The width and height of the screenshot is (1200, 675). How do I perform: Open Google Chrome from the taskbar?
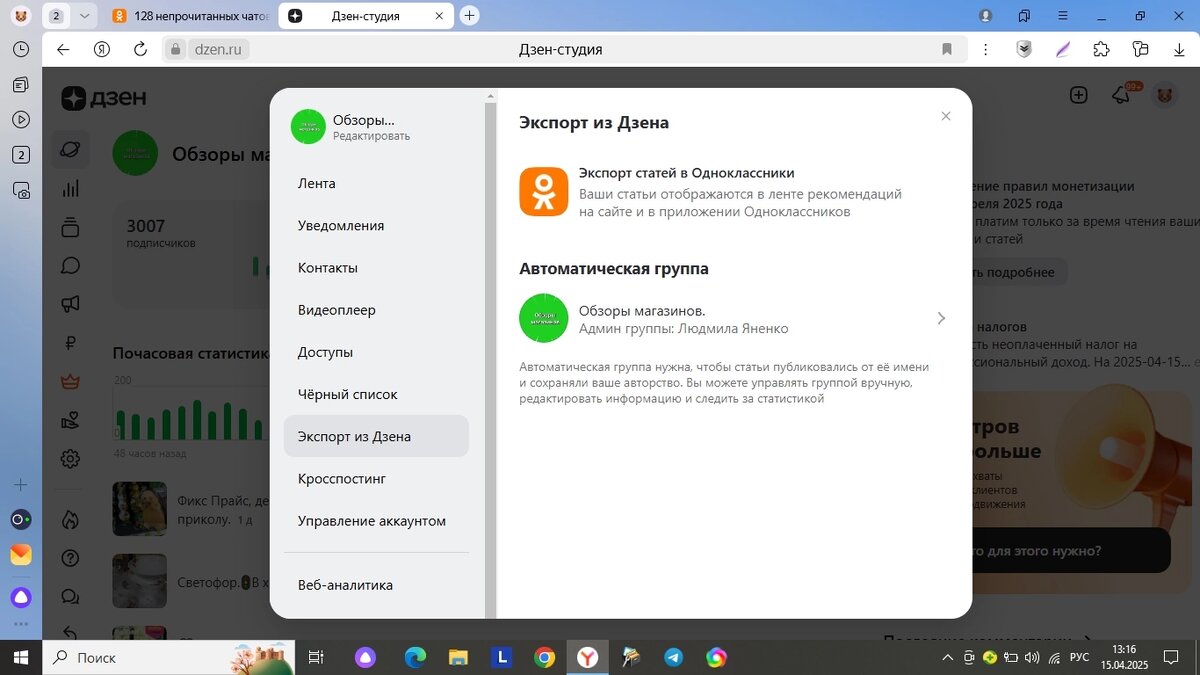[544, 657]
